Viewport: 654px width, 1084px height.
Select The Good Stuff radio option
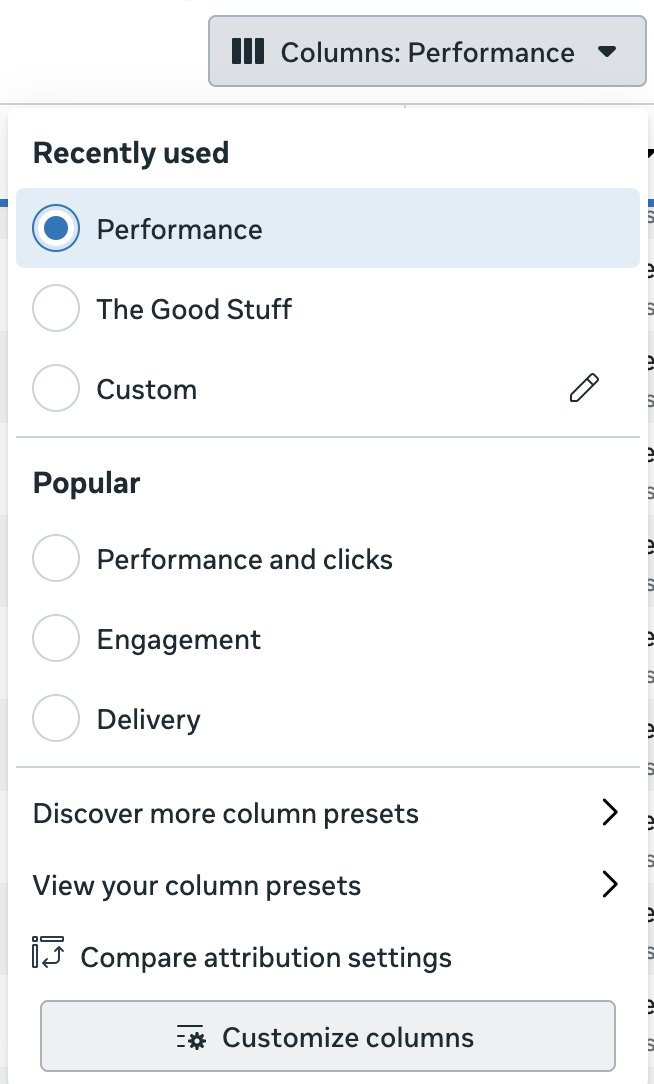click(x=56, y=308)
